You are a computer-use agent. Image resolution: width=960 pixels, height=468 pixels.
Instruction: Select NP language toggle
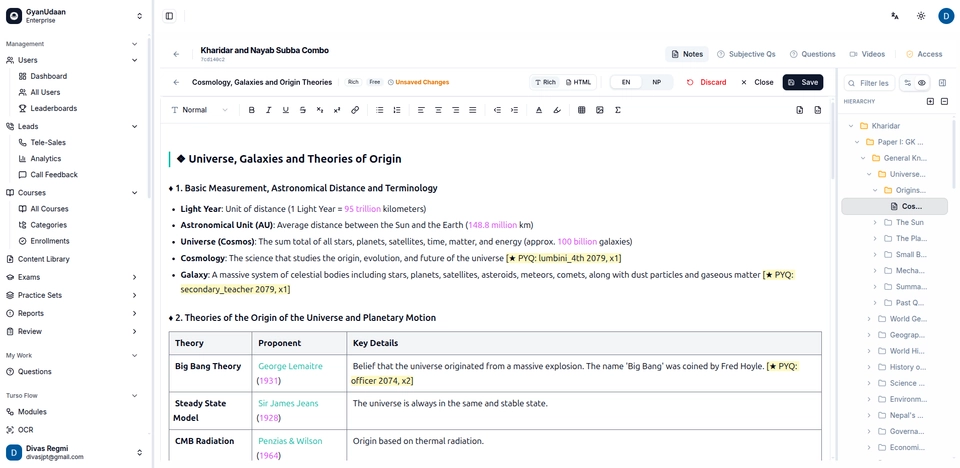click(656, 82)
